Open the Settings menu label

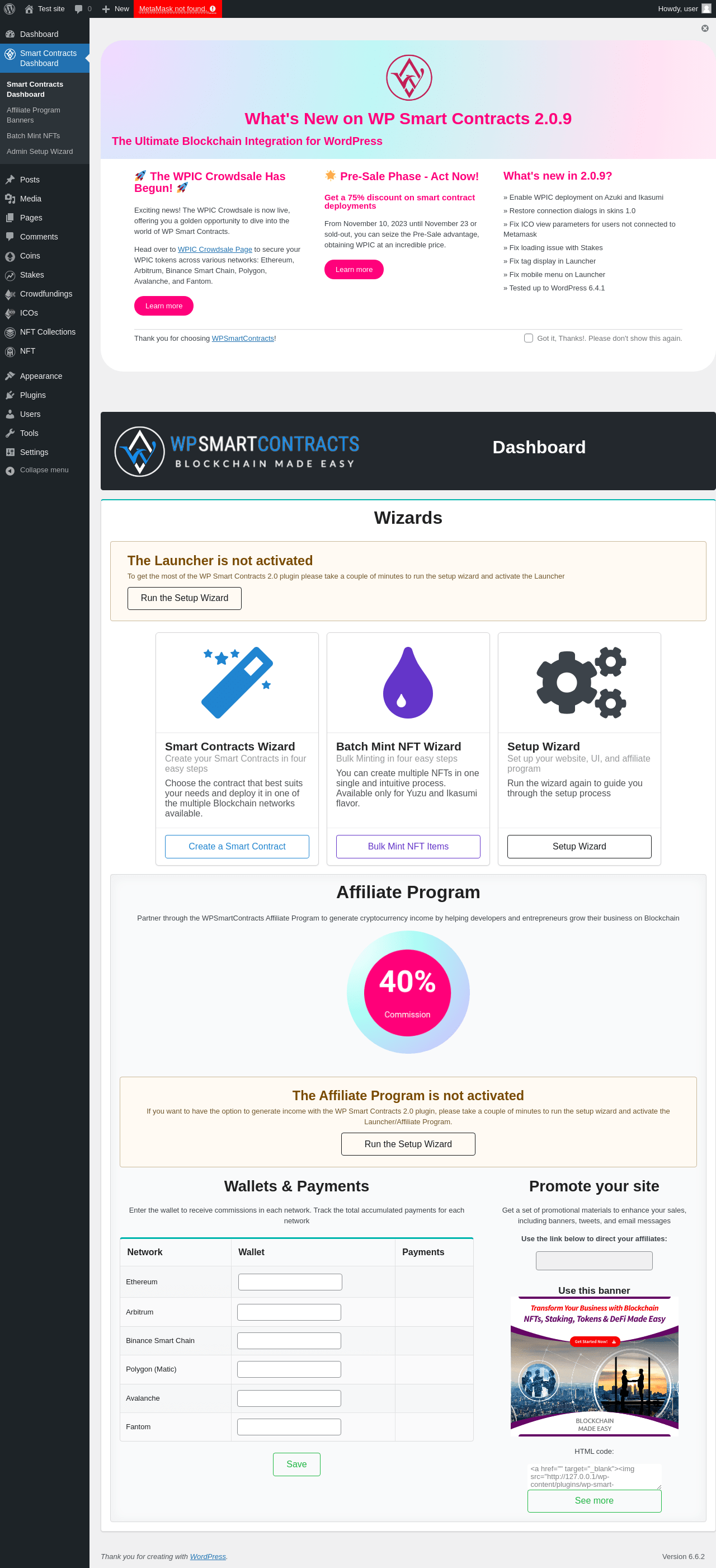[34, 452]
